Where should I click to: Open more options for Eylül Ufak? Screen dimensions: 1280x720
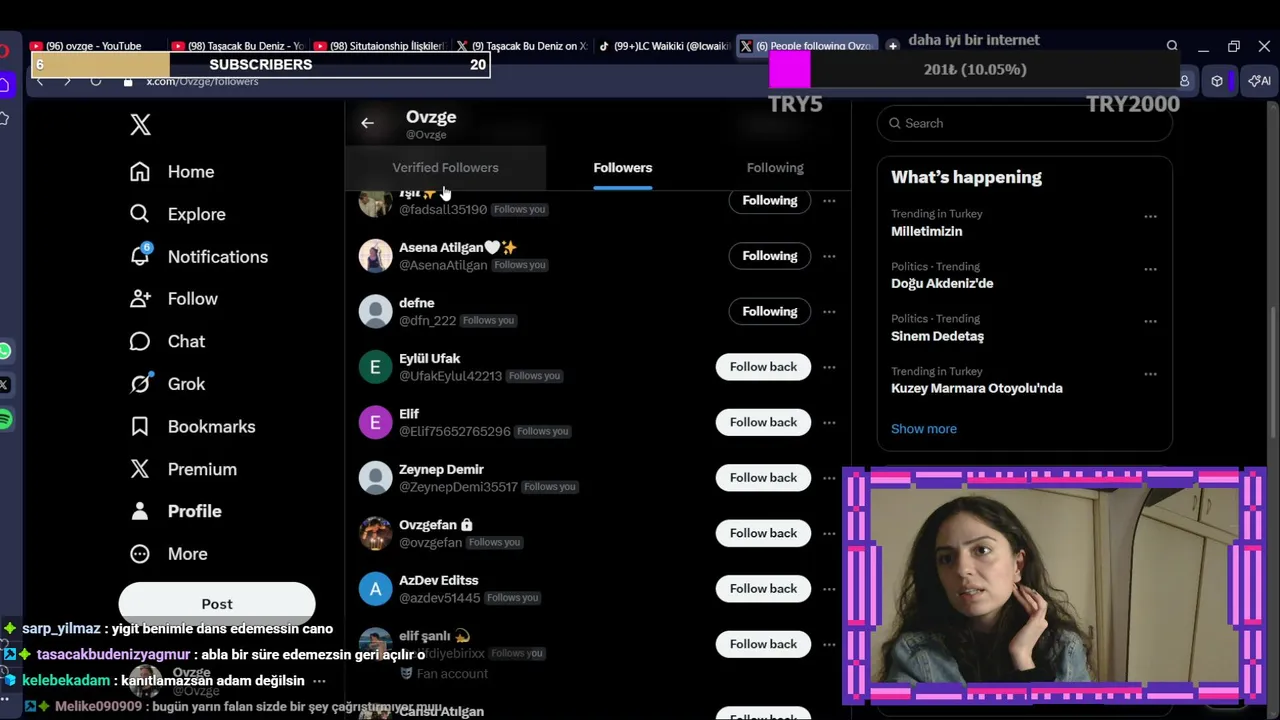(x=829, y=367)
